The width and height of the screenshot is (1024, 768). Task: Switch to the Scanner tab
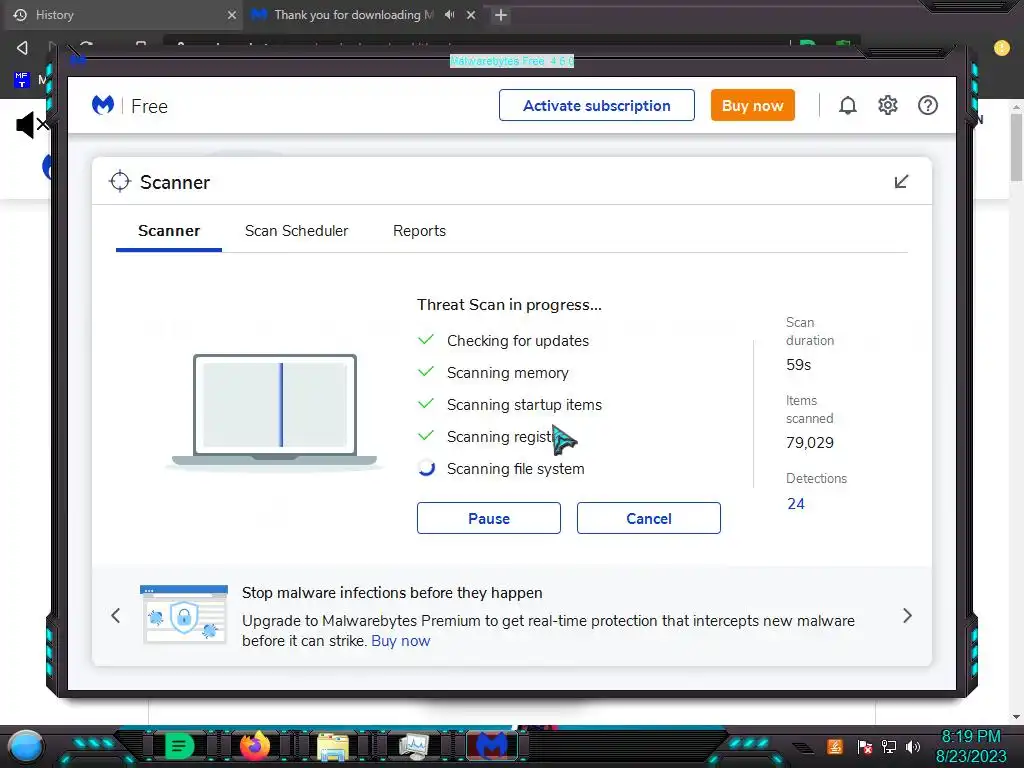[168, 231]
